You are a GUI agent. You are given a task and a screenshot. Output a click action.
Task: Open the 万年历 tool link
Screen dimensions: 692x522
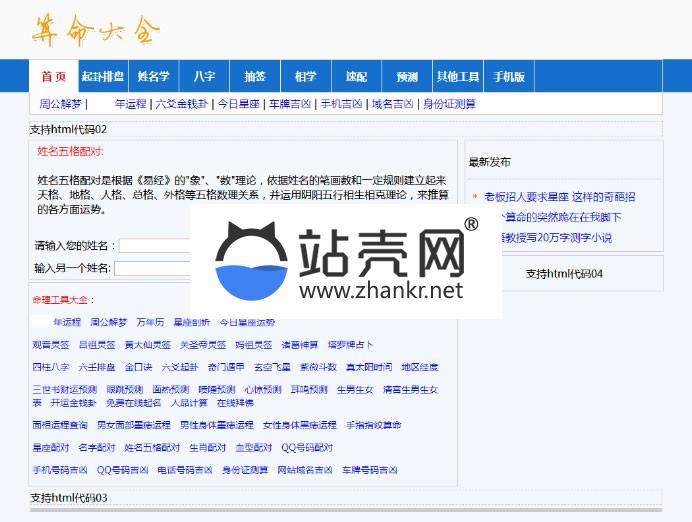coord(150,322)
